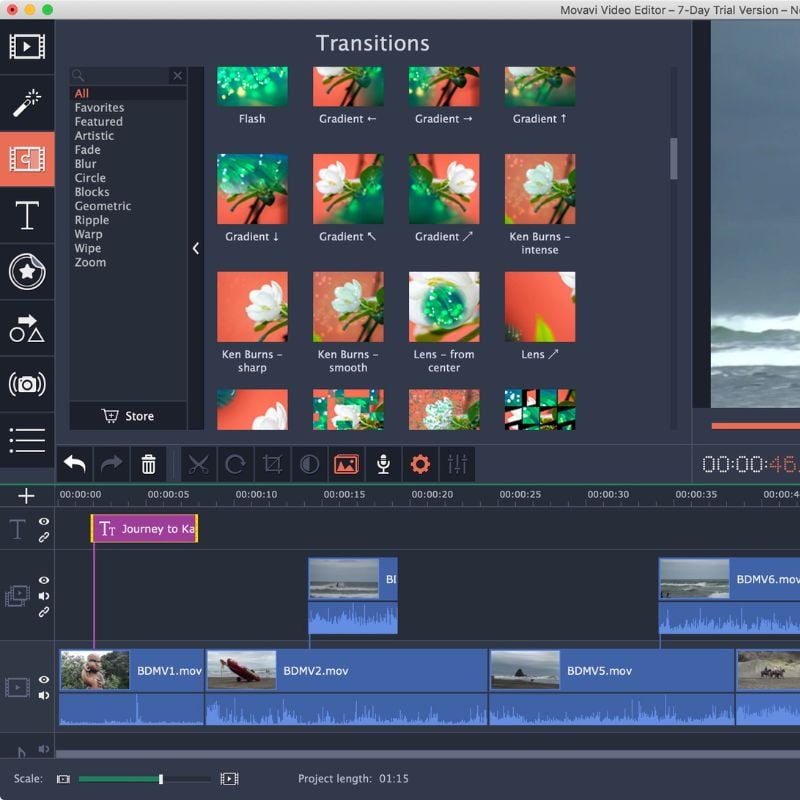The width and height of the screenshot is (800, 800).
Task: Open the audio equalizer sliders icon
Action: pyautogui.click(x=457, y=464)
